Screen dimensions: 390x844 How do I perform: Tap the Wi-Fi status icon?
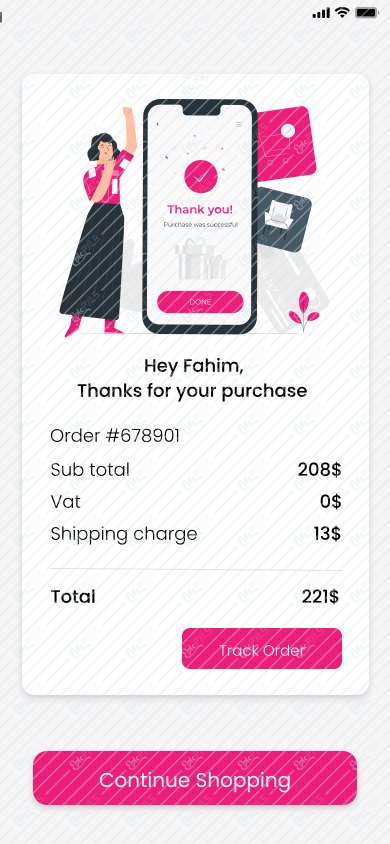342,13
